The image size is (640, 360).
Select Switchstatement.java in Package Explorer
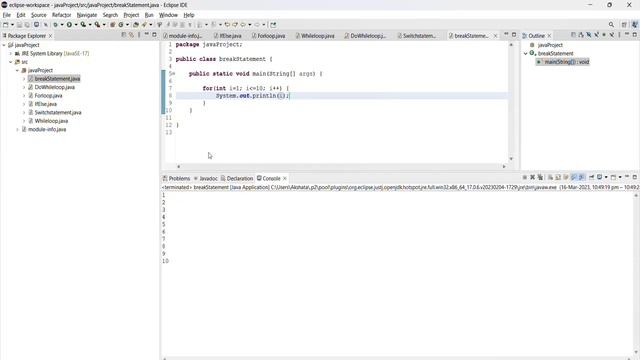58,113
